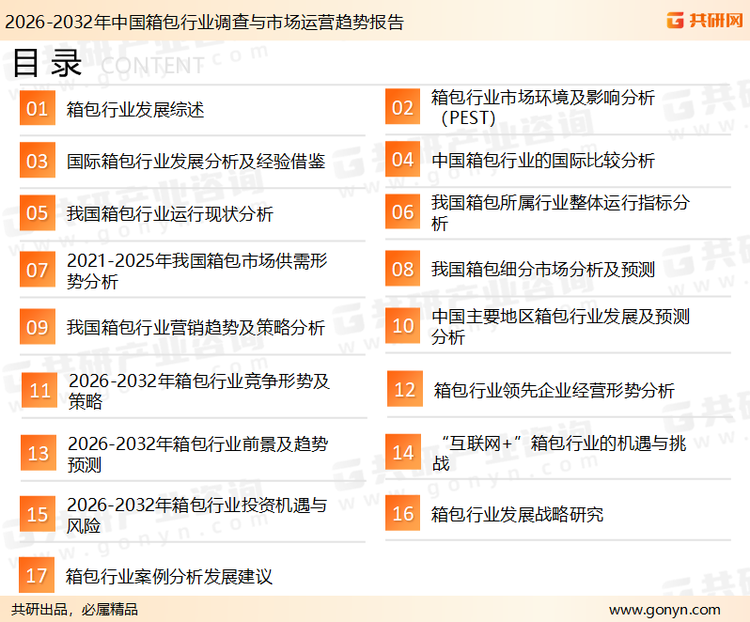Screen dimensions: 750x622
Task: Select the orange 01 chapter number badge
Action: coord(37,108)
